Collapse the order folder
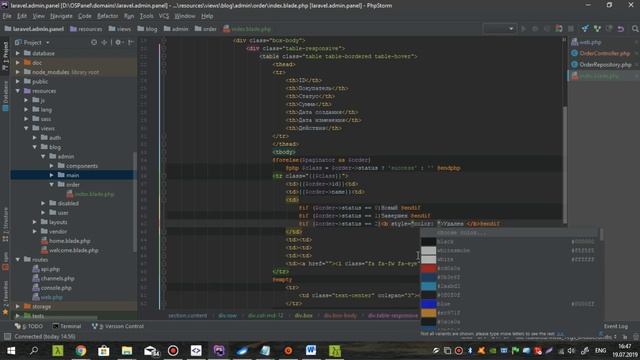This screenshot has width=640, height=360. pyautogui.click(x=51, y=184)
